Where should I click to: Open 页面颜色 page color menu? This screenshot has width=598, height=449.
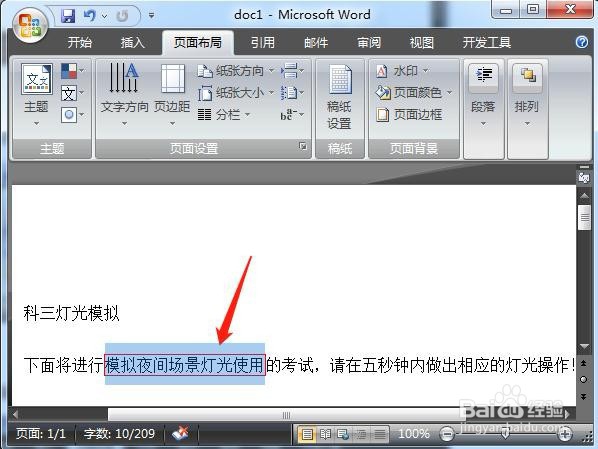pyautogui.click(x=414, y=93)
